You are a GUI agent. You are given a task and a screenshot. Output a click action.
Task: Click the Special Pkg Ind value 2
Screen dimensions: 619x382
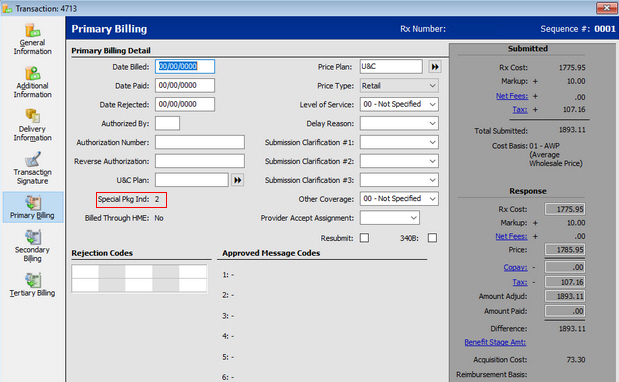(x=157, y=199)
